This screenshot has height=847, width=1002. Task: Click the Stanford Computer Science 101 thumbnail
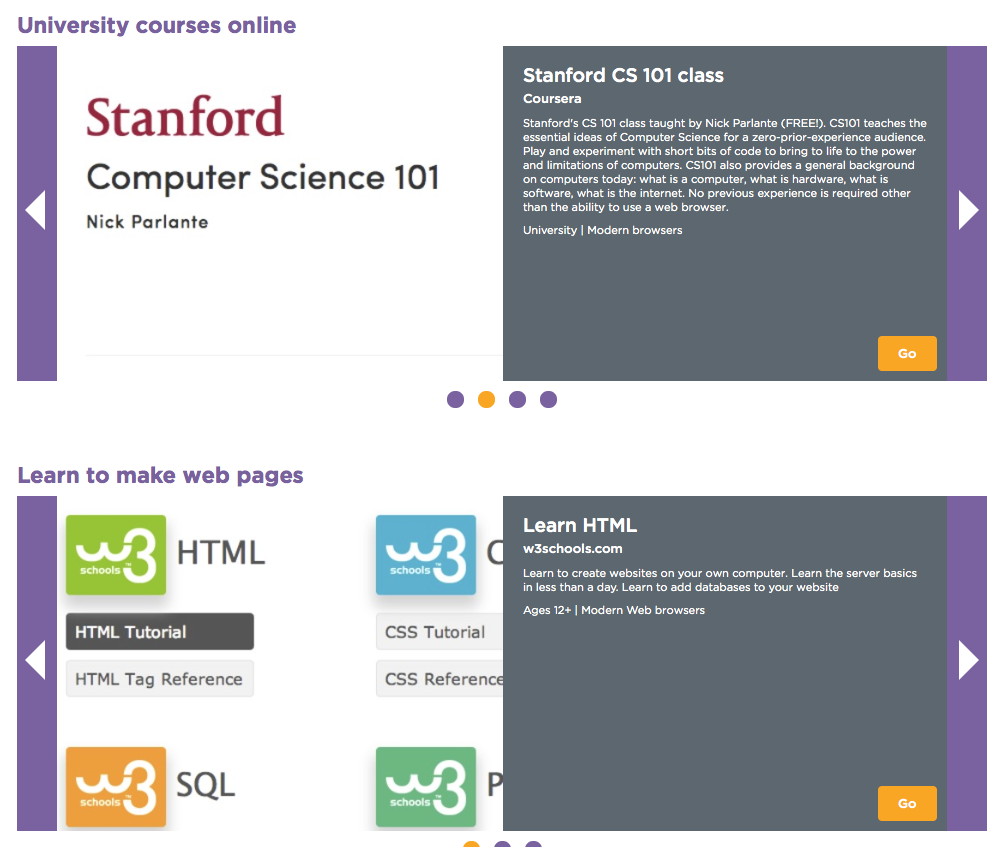[x=280, y=213]
